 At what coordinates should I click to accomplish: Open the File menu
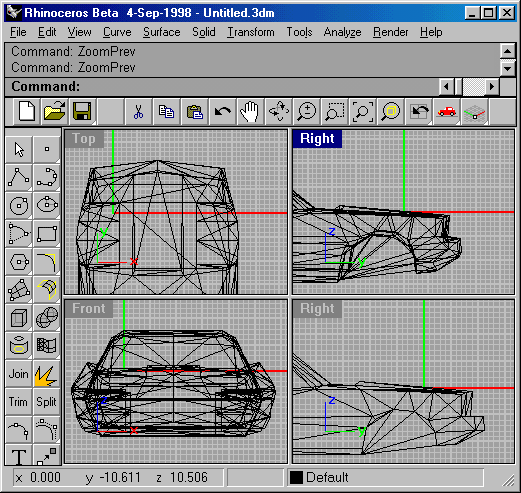pos(18,32)
